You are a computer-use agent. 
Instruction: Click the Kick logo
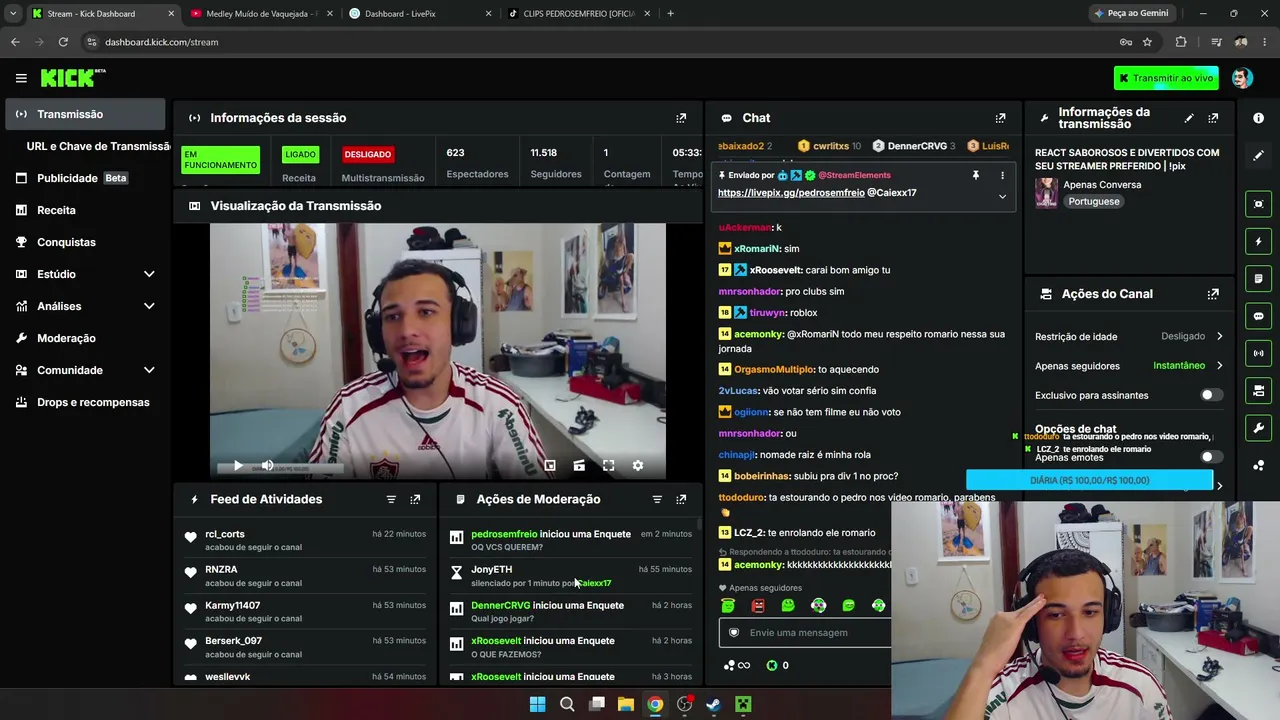click(x=72, y=78)
